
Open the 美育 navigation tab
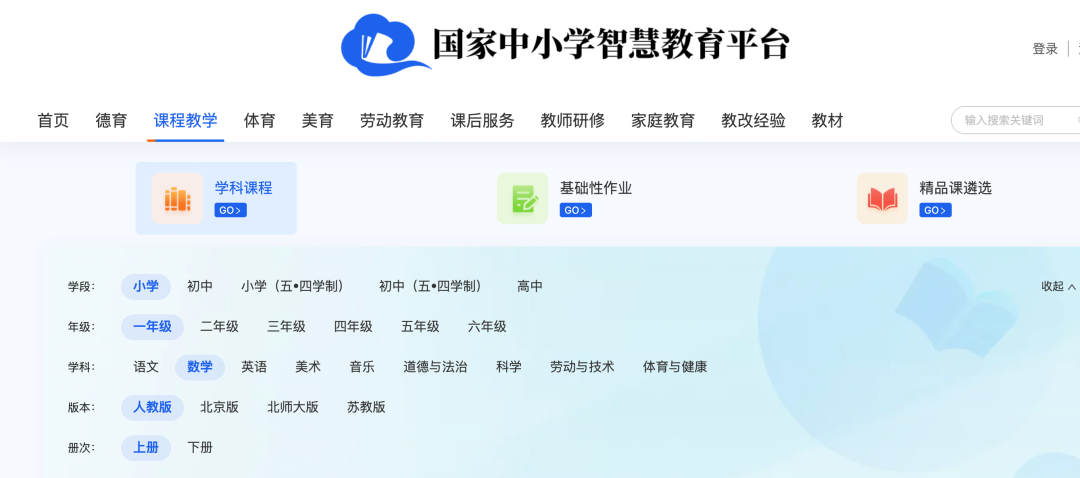[x=318, y=121]
